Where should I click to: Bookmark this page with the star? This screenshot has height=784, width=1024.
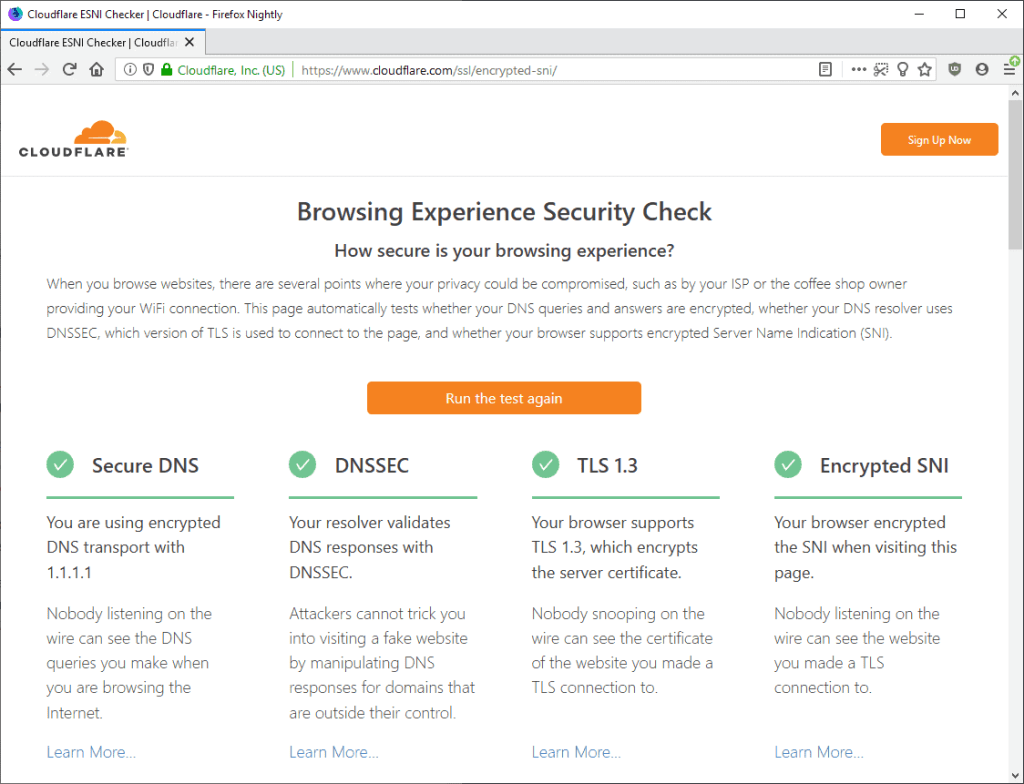tap(925, 70)
